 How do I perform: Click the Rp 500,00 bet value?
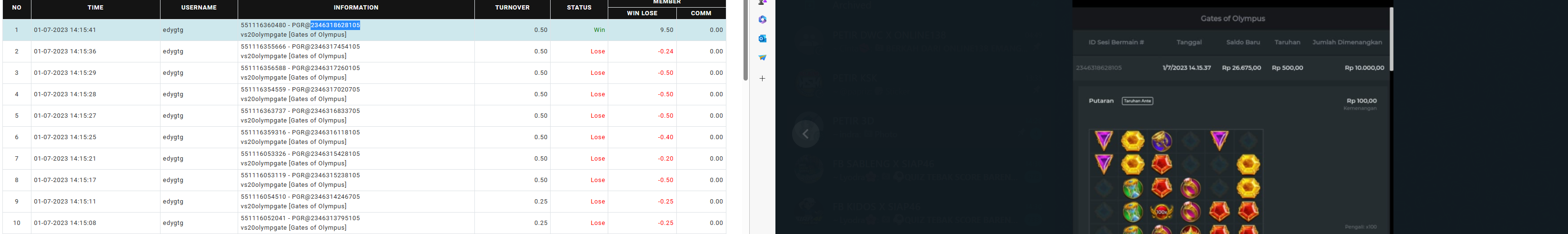1287,68
